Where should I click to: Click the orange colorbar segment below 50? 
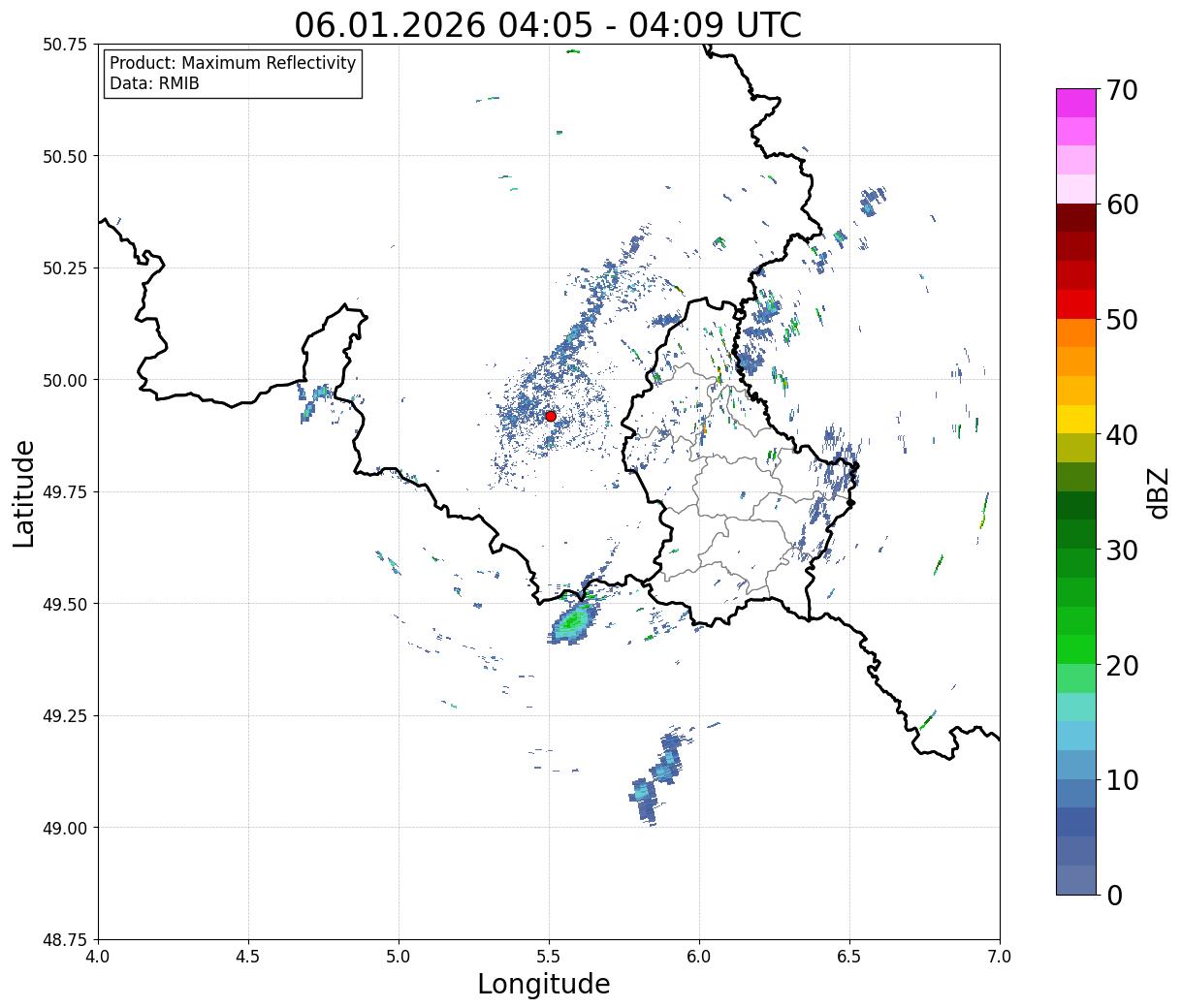pyautogui.click(x=1075, y=332)
